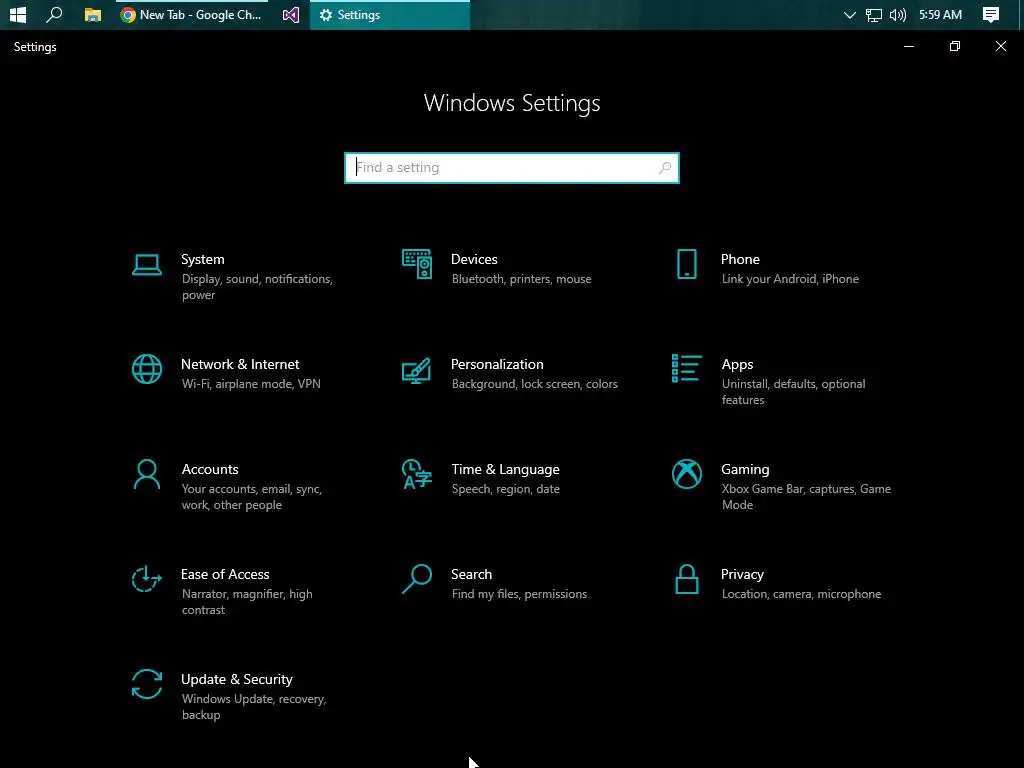Viewport: 1024px width, 768px height.
Task: Click 'Bluetooth, printers, mouse' description
Action: tap(521, 279)
